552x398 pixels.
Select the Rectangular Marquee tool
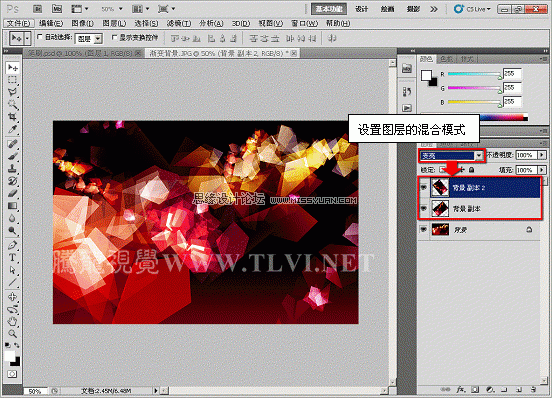click(x=12, y=80)
